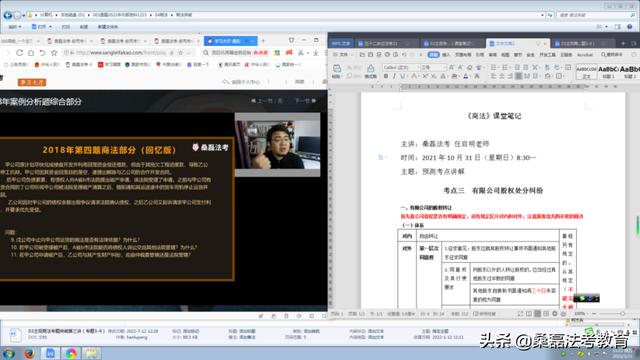Open the font size dropdown
Viewport: 640px width, 360px height.
444,67
